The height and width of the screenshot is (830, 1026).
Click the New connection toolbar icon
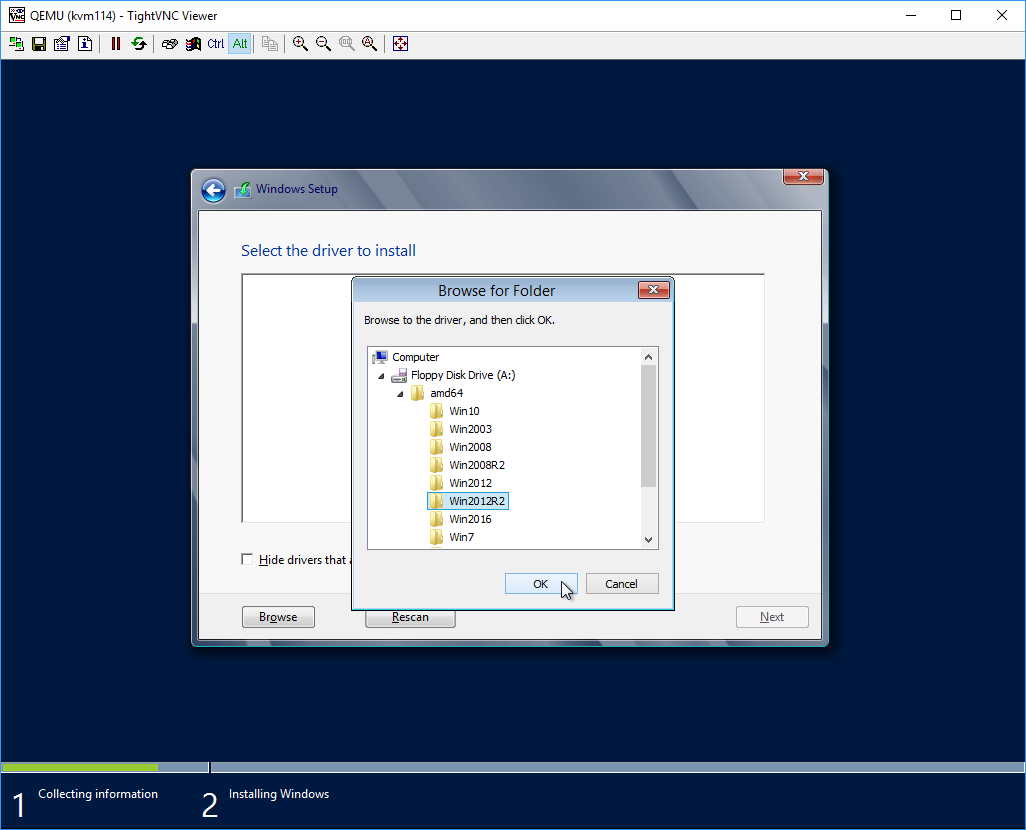16,44
